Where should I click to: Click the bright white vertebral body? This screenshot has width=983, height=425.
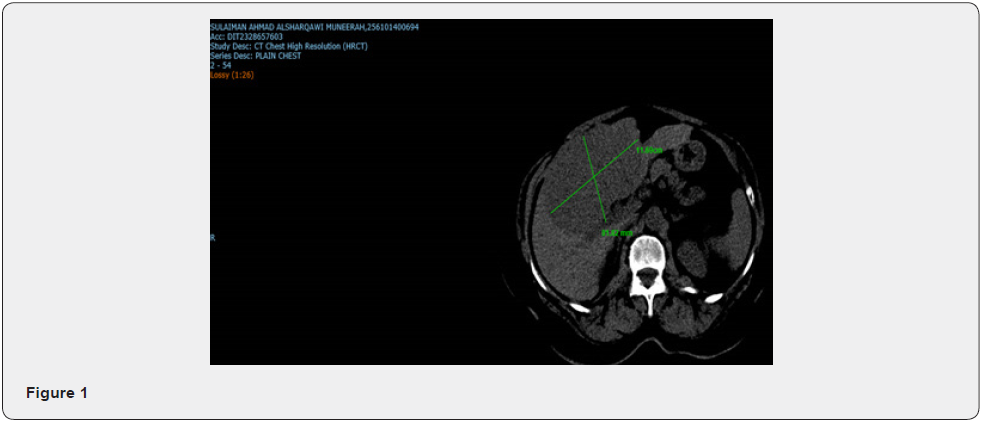[x=647, y=249]
